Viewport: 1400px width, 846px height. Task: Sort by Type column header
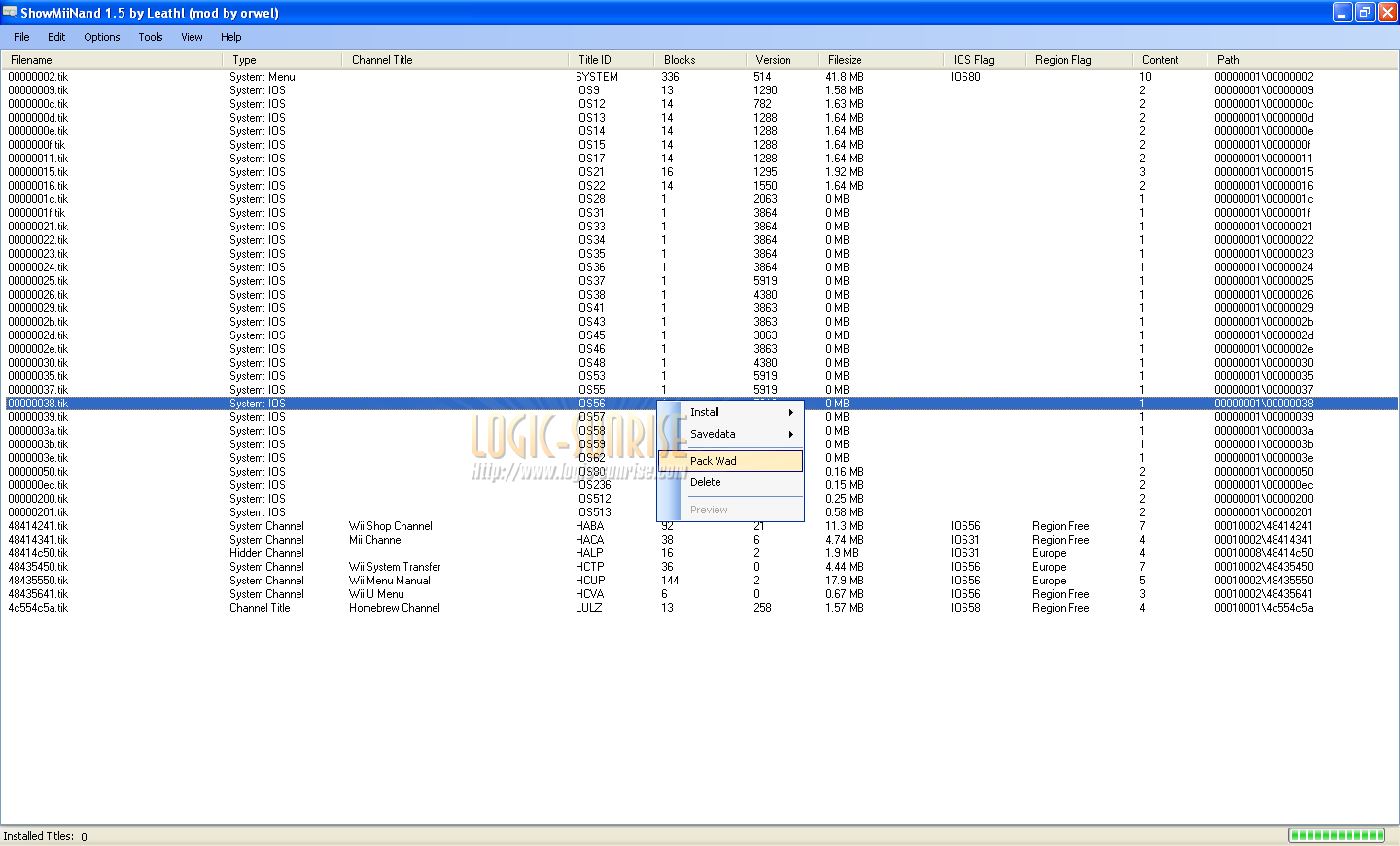[x=282, y=60]
